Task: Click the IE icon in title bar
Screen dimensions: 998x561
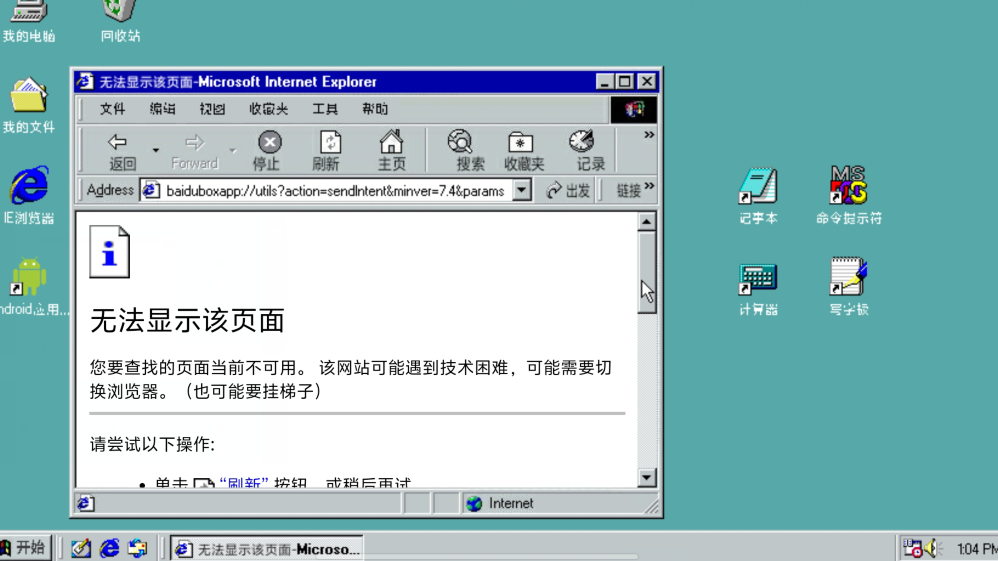Action: 85,82
